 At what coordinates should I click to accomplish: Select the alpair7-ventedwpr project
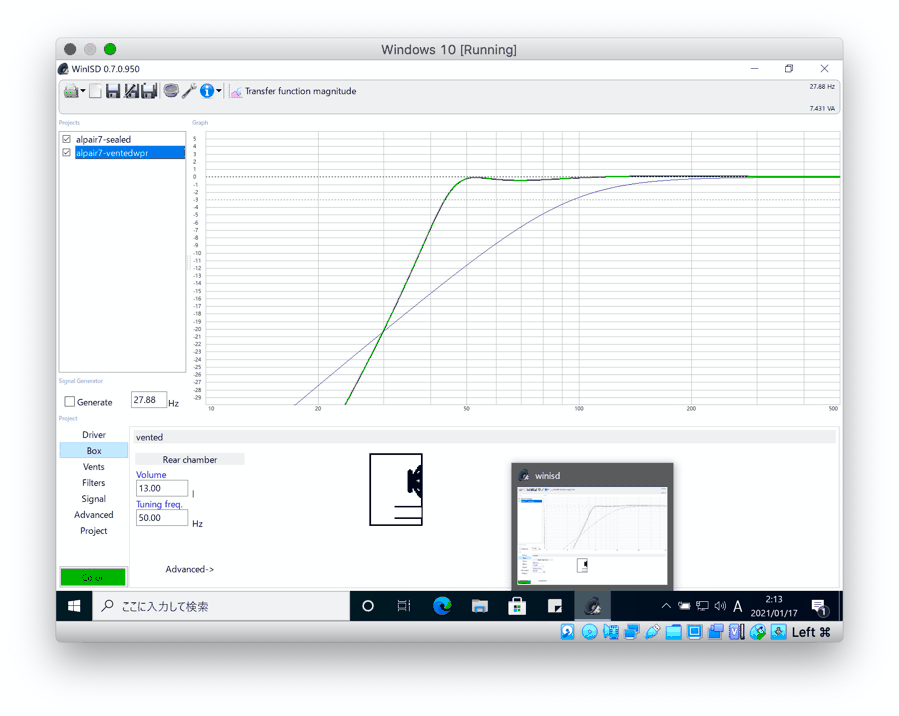point(130,152)
